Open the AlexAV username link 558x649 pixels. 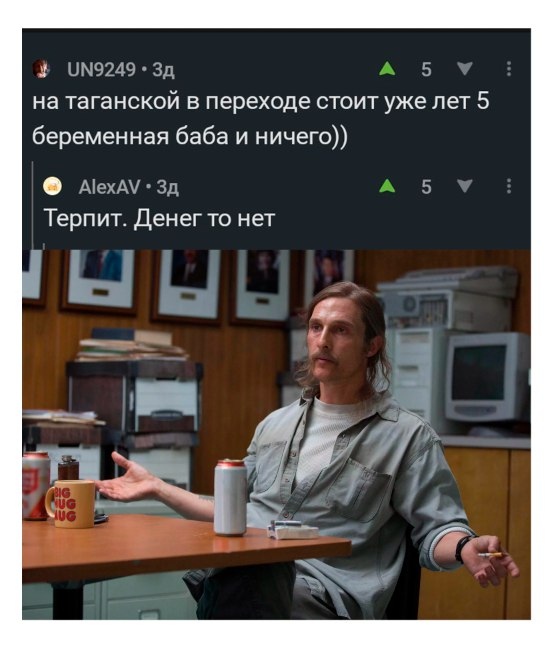coord(109,187)
